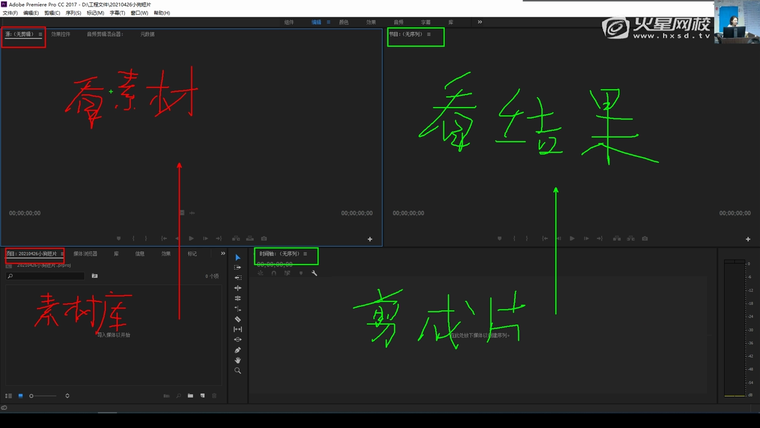Select the Zoom magnifier tool
Screen dimensions: 760x428
tap(238, 371)
